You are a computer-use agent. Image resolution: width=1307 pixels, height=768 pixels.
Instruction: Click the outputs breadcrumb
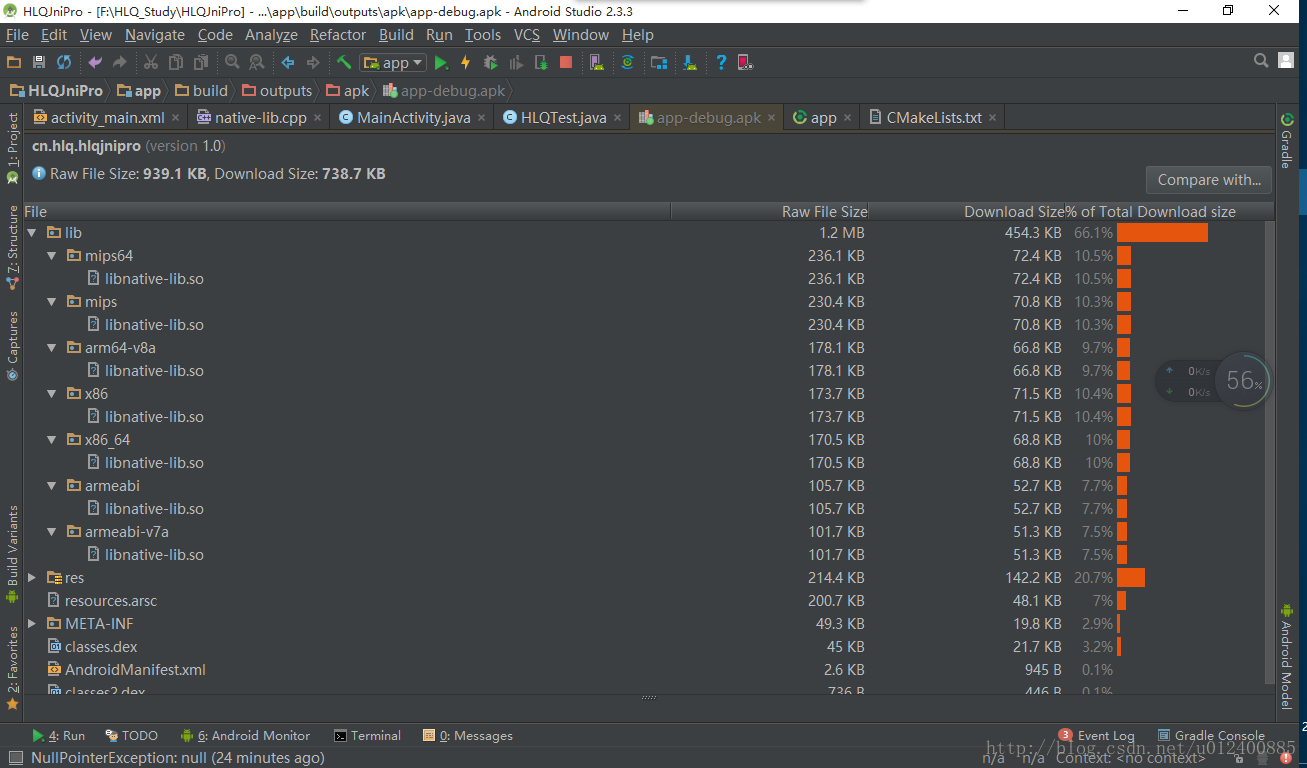278,90
